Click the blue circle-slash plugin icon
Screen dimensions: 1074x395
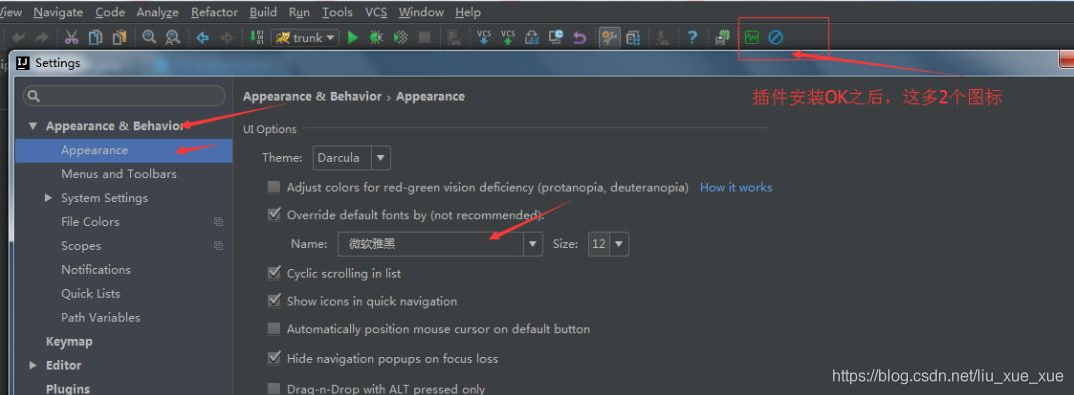pyautogui.click(x=775, y=38)
